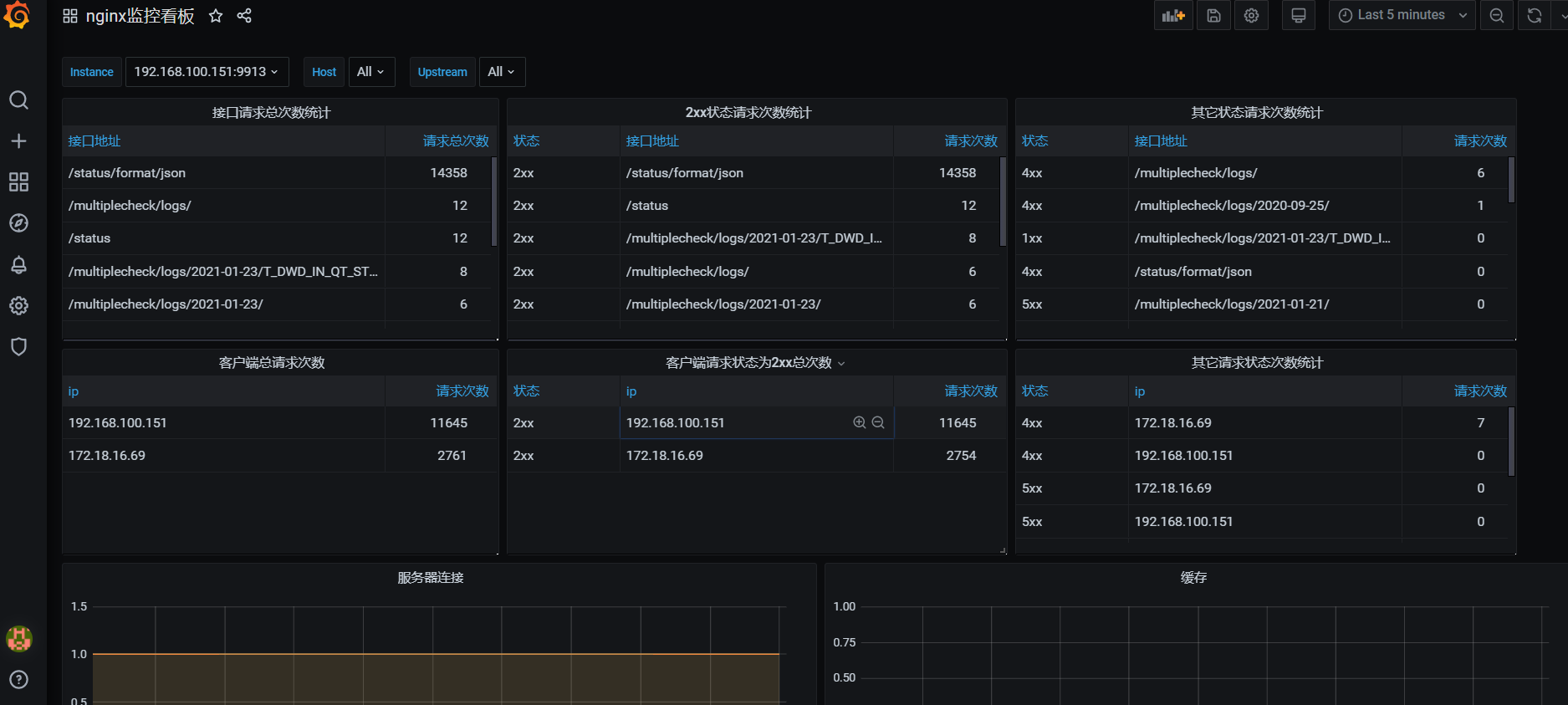Open 其它状态请求次数统计 panel title menu
The image size is (1568, 705).
(x=1257, y=112)
